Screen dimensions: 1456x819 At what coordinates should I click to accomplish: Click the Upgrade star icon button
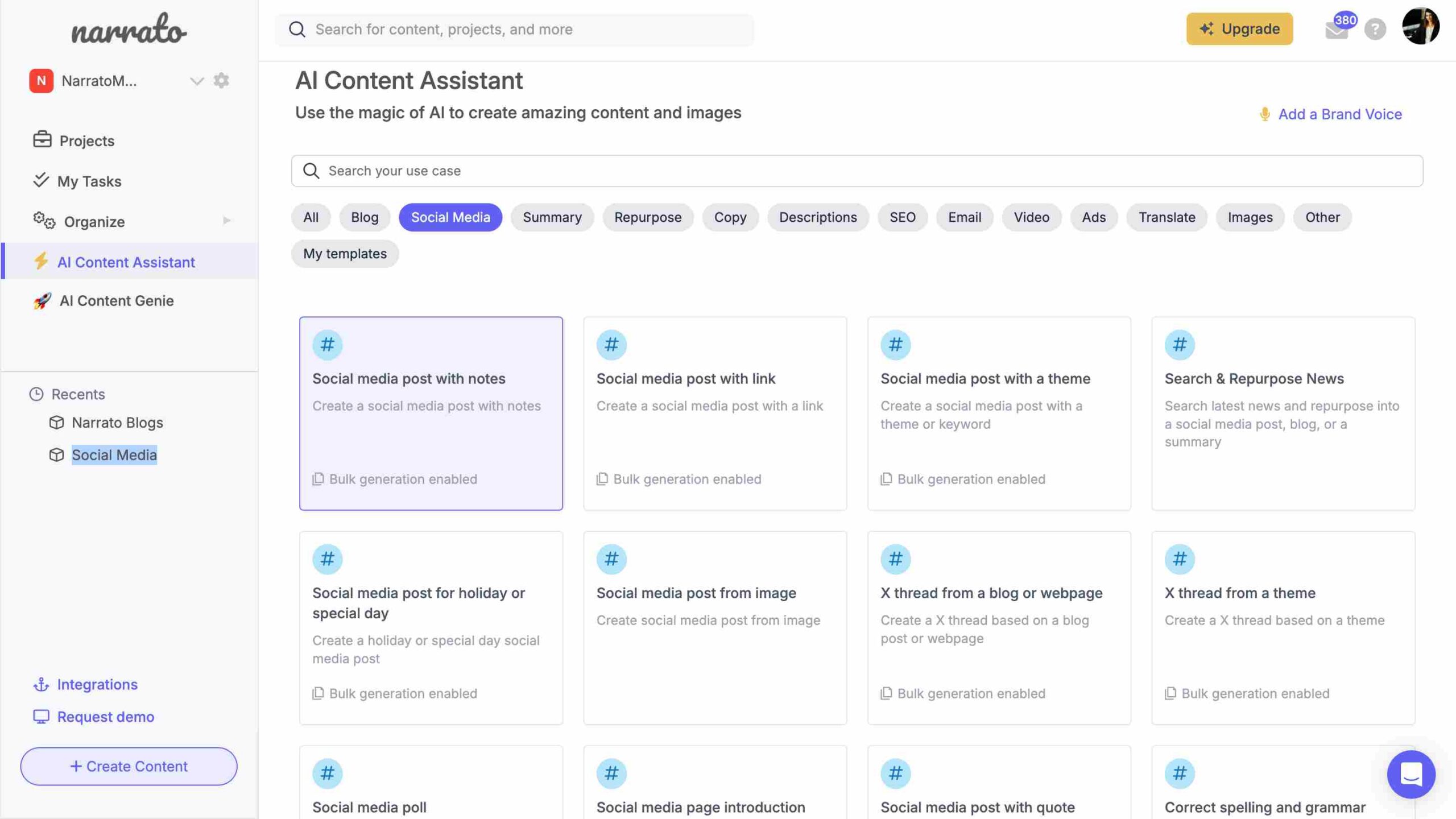1206,28
